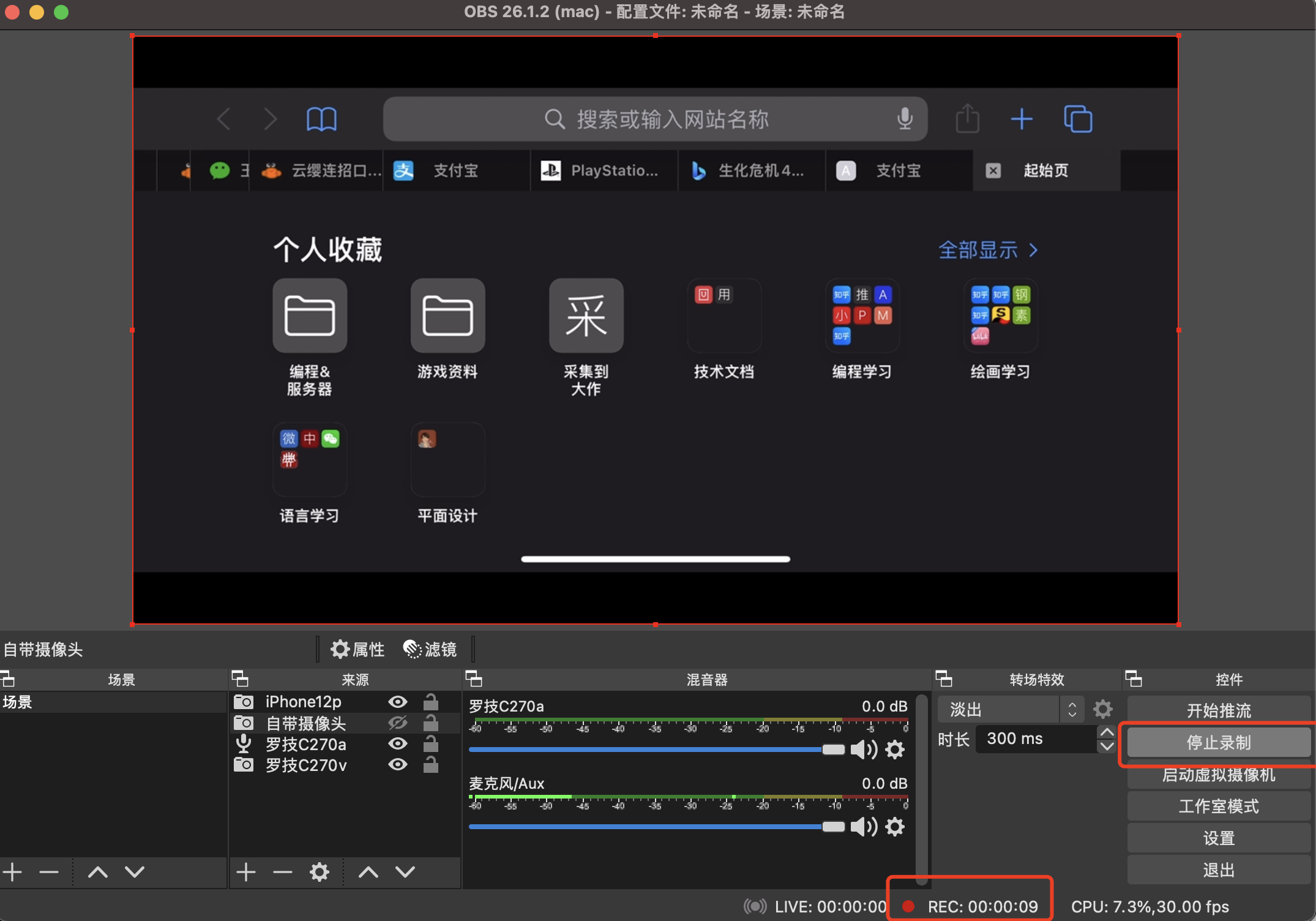Hide the iPhone12p source with eye
Image resolution: width=1316 pixels, height=921 pixels.
click(x=398, y=702)
